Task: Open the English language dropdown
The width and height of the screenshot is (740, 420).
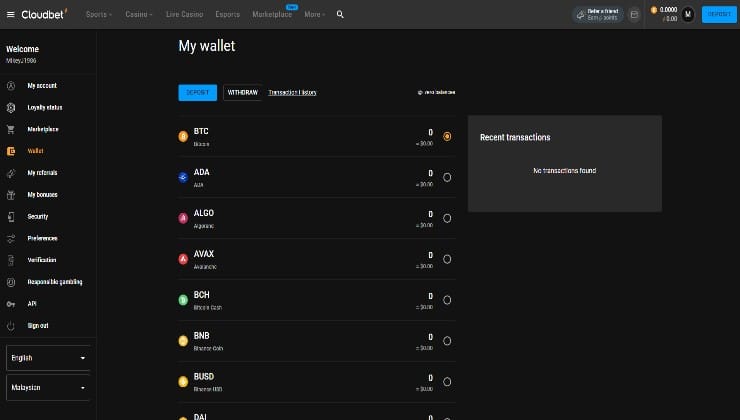Action: tap(48, 358)
